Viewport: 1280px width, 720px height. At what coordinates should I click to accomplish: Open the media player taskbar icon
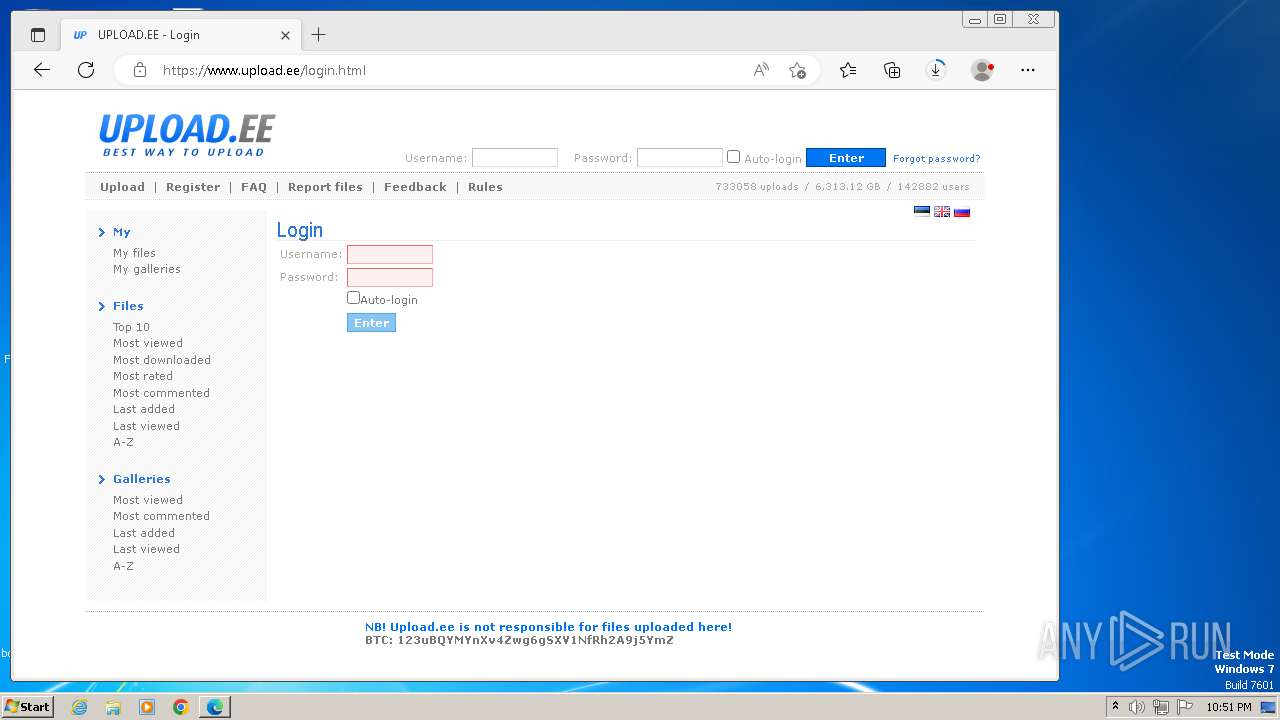pos(147,707)
